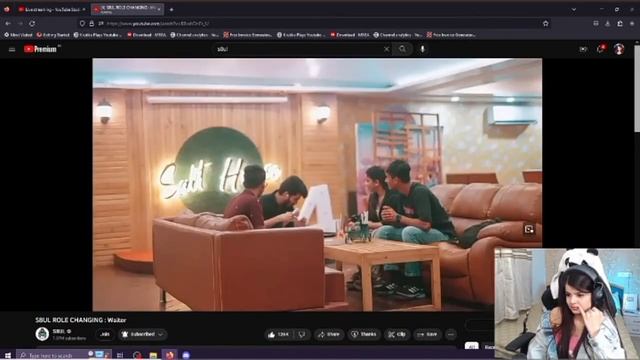
Task: Open a new browser tab
Action: pyautogui.click(x=171, y=9)
